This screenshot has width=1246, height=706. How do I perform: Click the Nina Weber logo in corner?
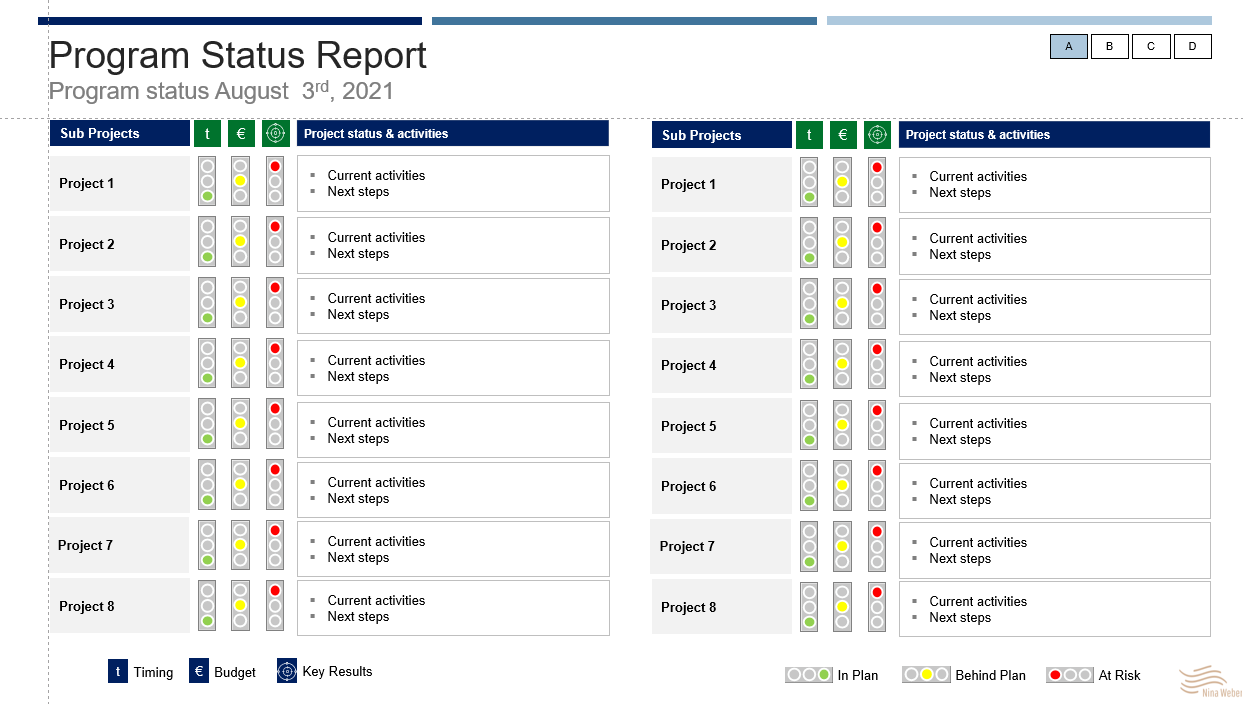coord(1211,681)
